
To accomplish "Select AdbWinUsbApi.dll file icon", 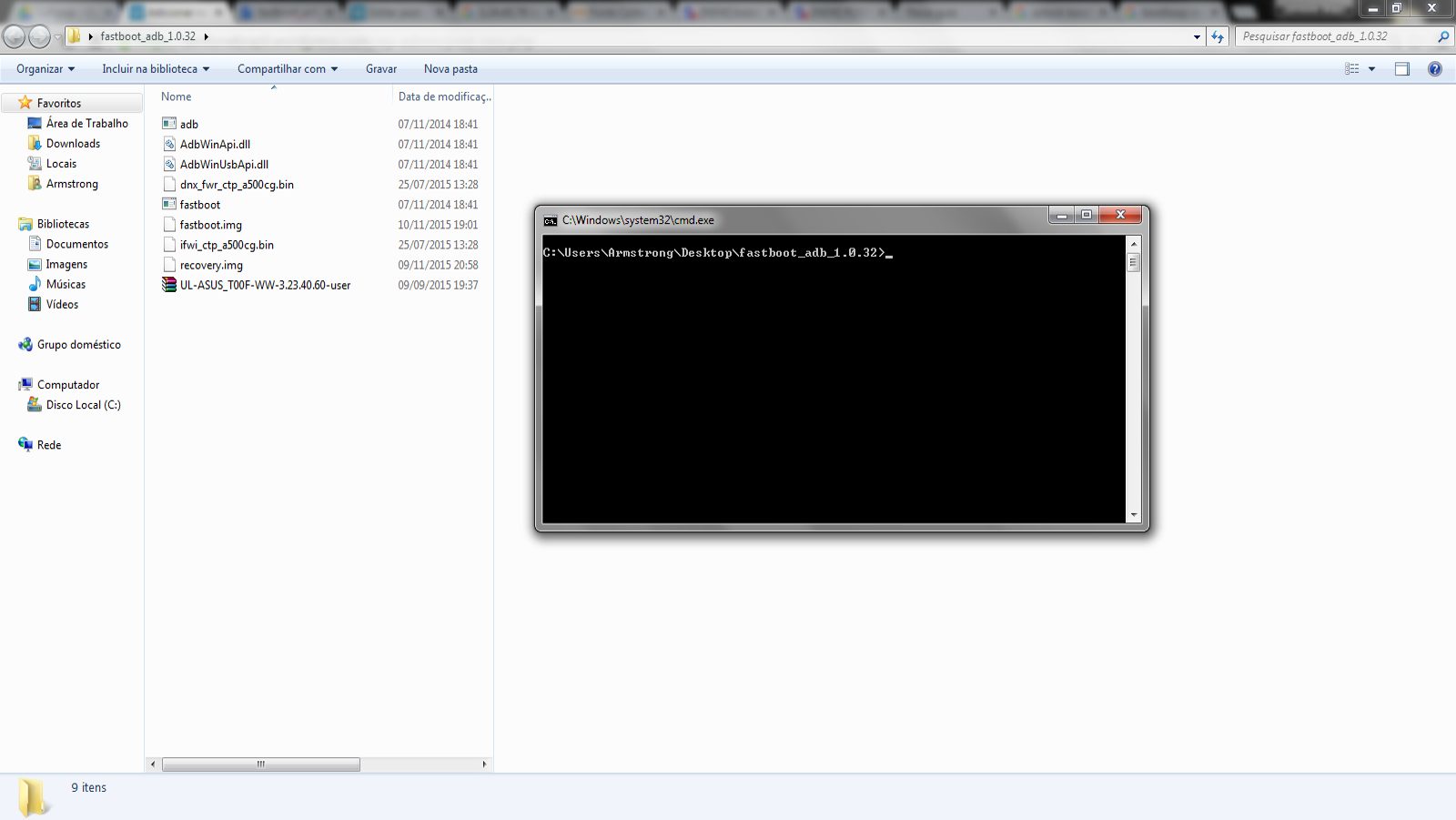I will pyautogui.click(x=169, y=164).
